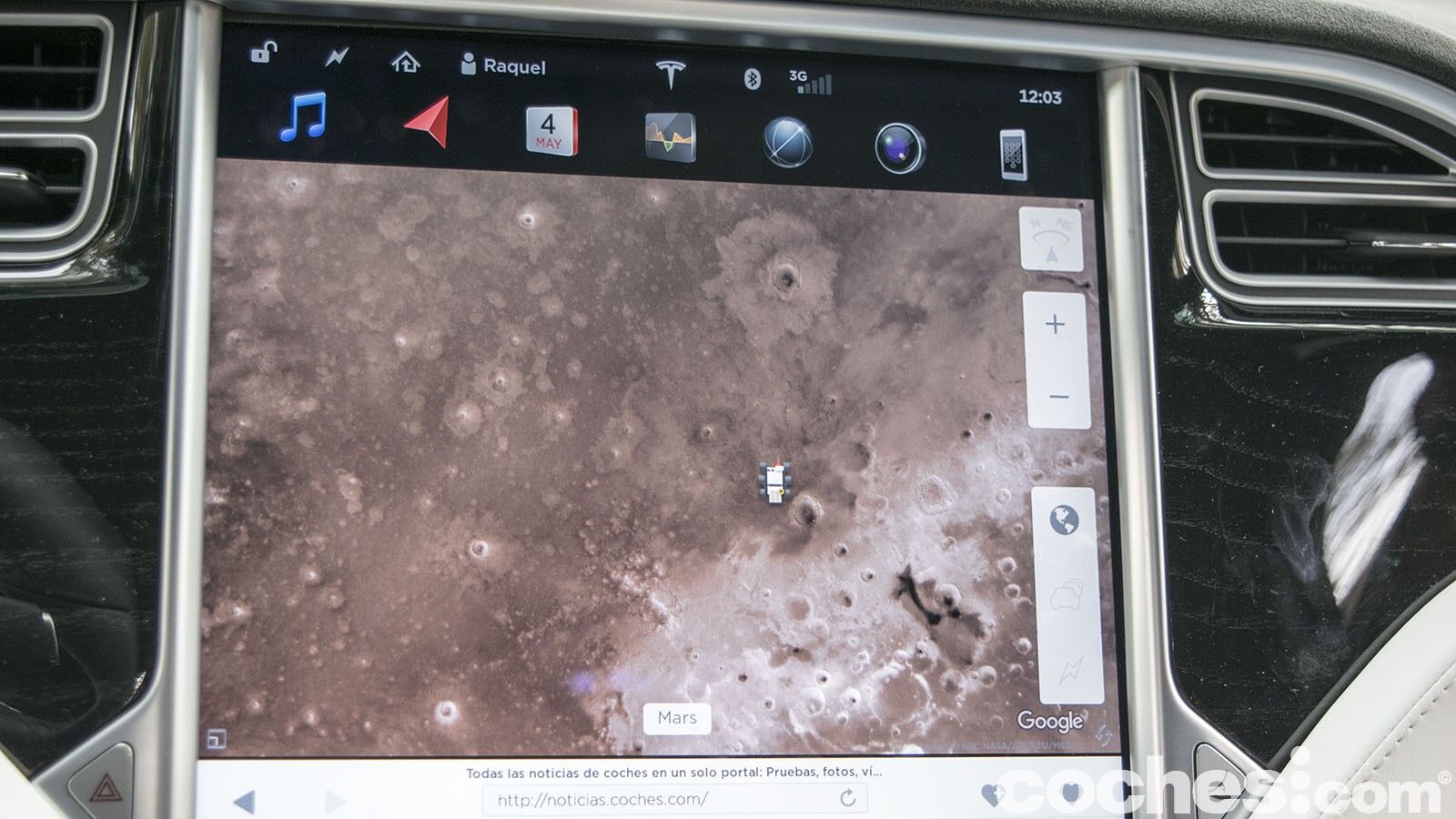The width and height of the screenshot is (1456, 819).
Task: Tap the compass orientation button
Action: (1052, 239)
